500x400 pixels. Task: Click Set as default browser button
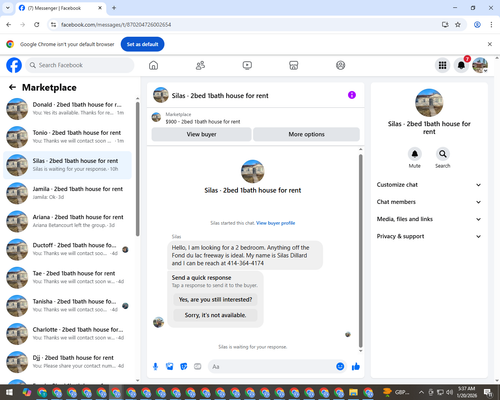tap(142, 44)
